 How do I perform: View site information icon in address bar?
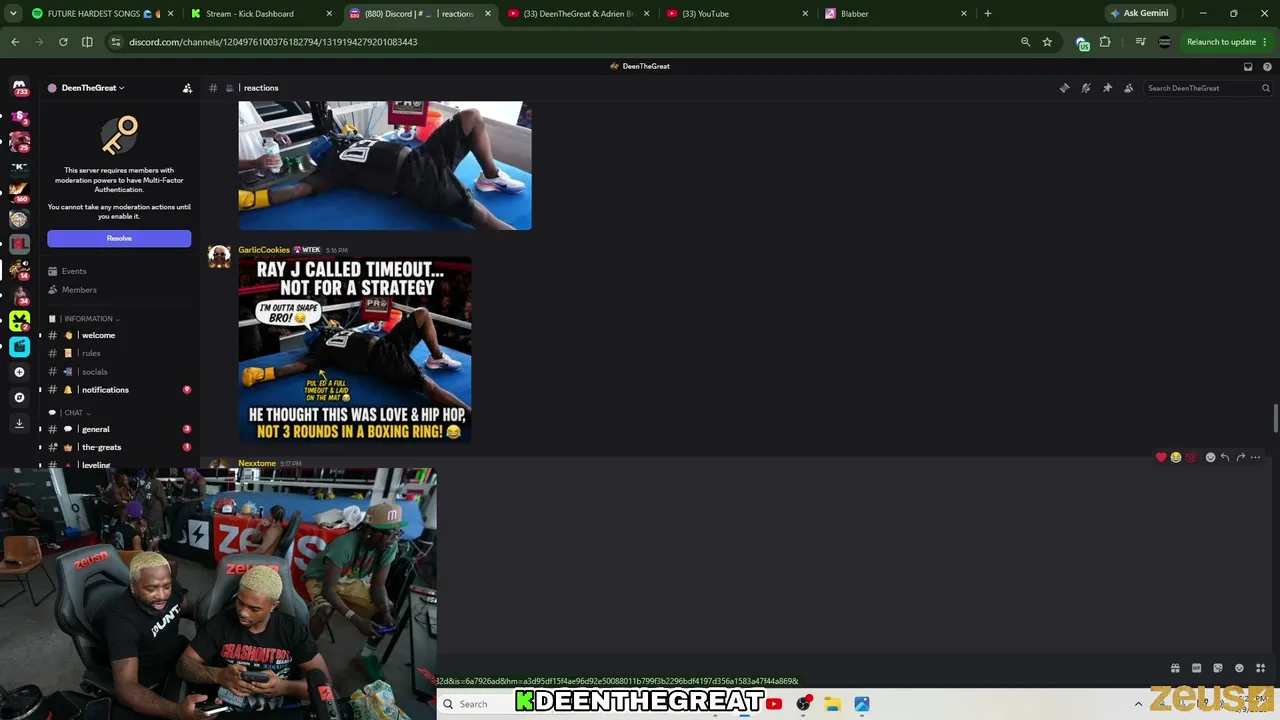coord(116,42)
